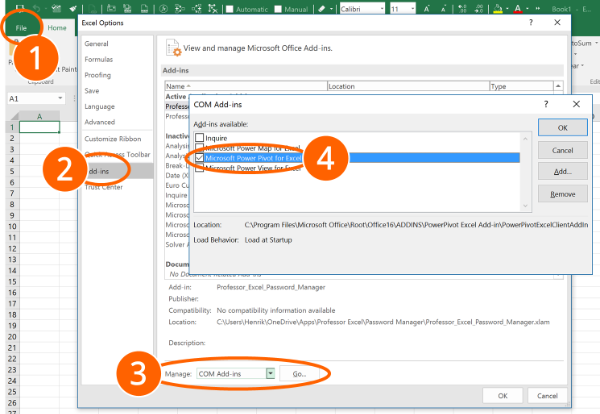Click scroll down arrow in COM Add-ins list
Viewport: 600px width, 414px height.
[525, 206]
